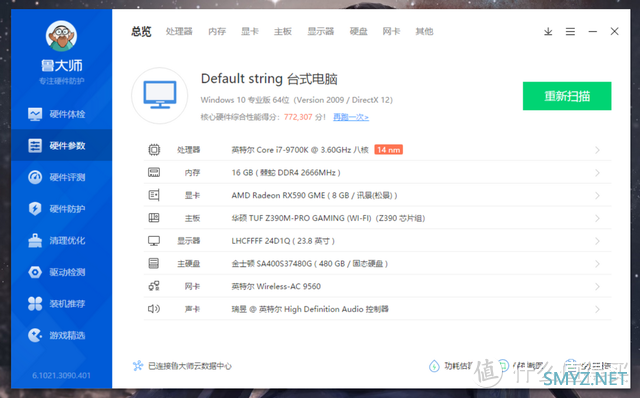Screen dimensions: 640x398
Task: Open 装机推荐 in the sidebar
Action: click(61, 303)
